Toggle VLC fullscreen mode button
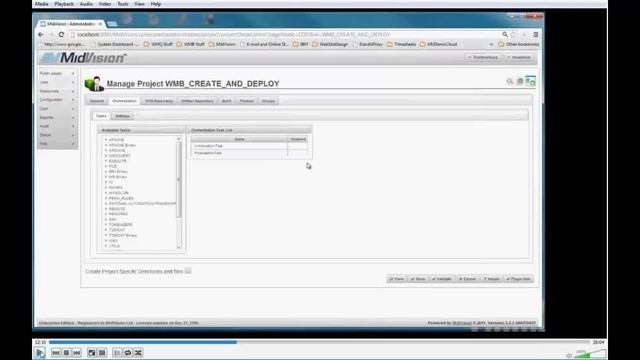The image size is (640, 360). [92, 353]
